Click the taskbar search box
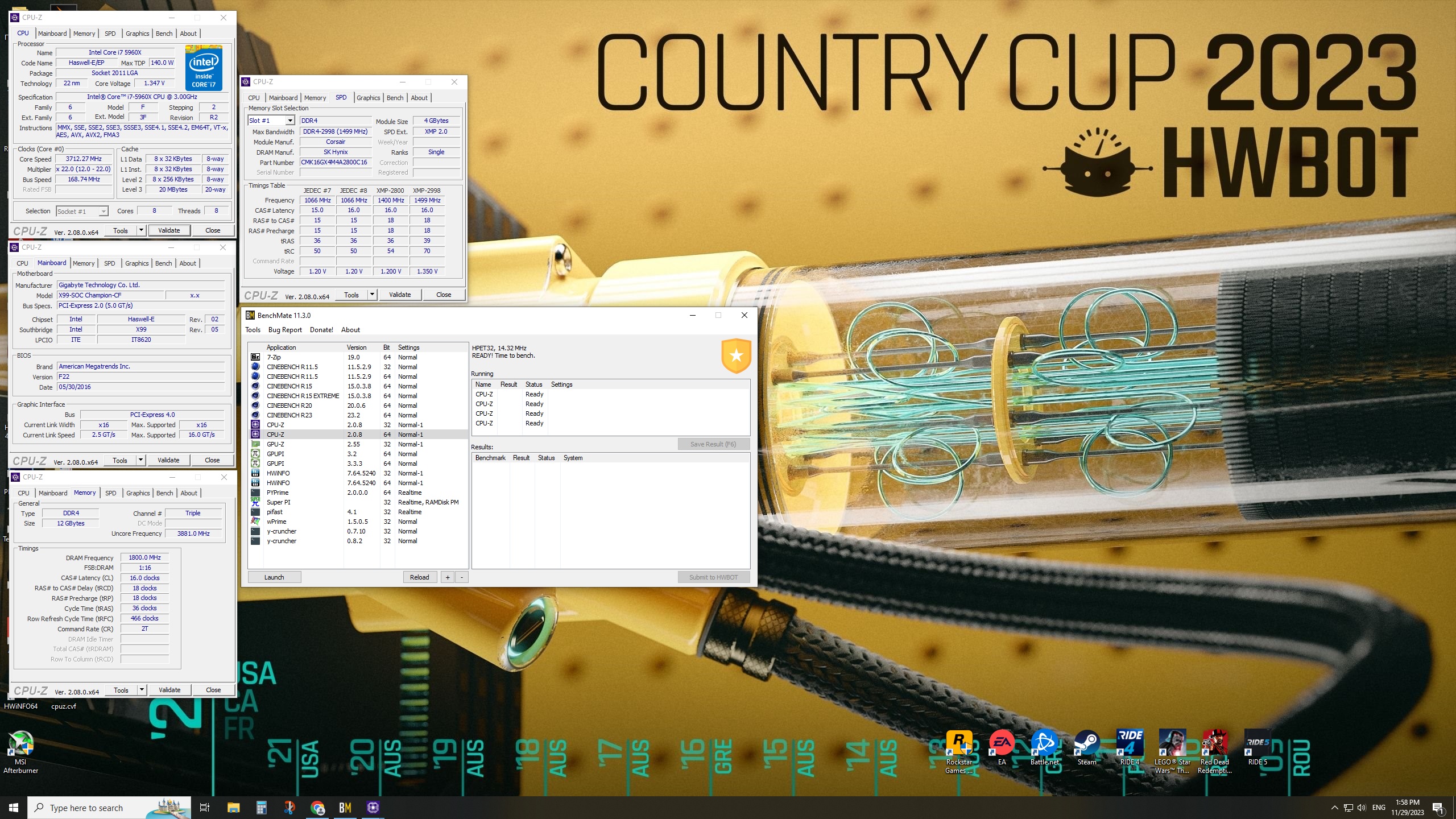The image size is (1456, 819). [x=108, y=808]
